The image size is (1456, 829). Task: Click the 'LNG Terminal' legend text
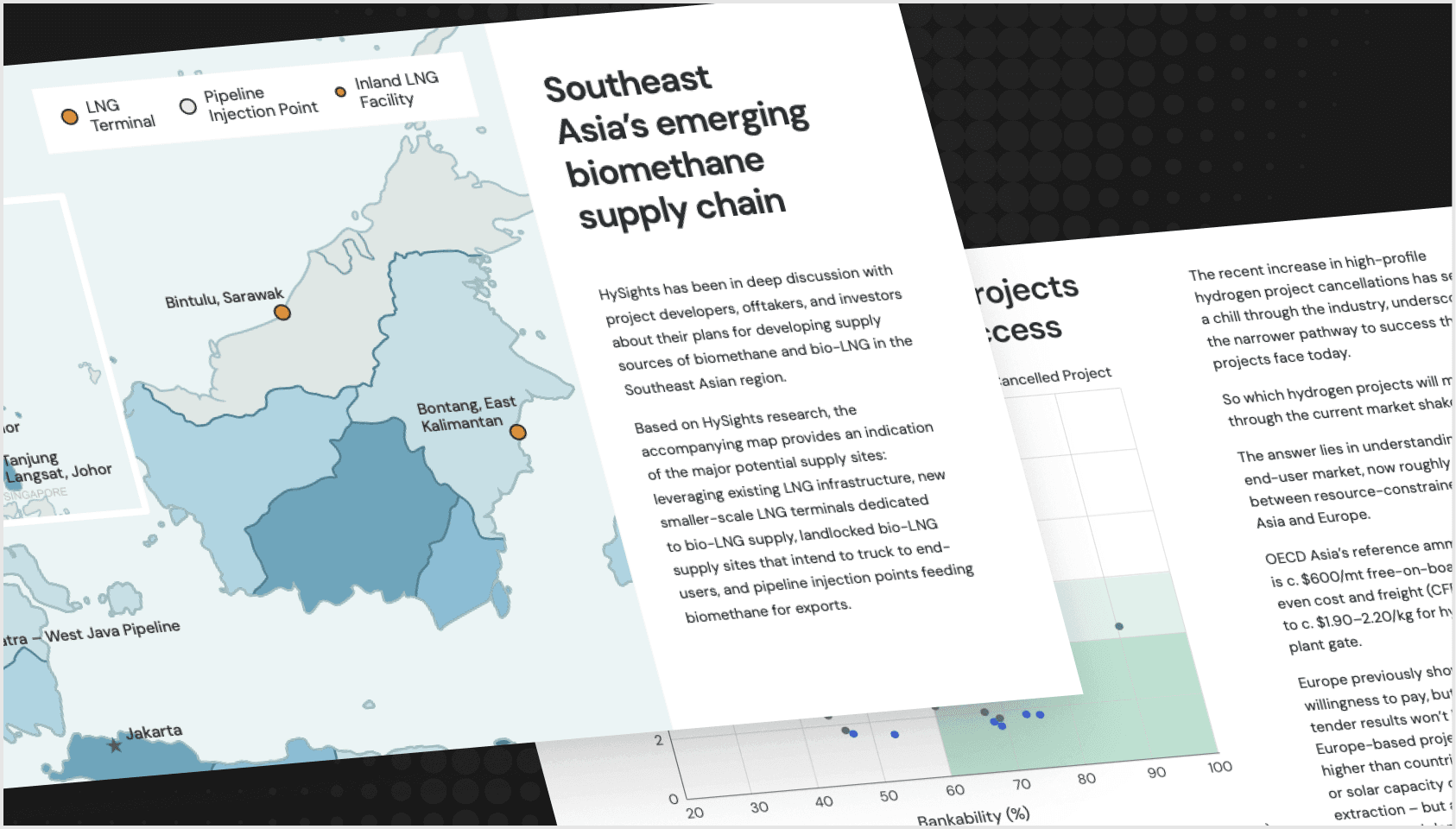click(119, 115)
